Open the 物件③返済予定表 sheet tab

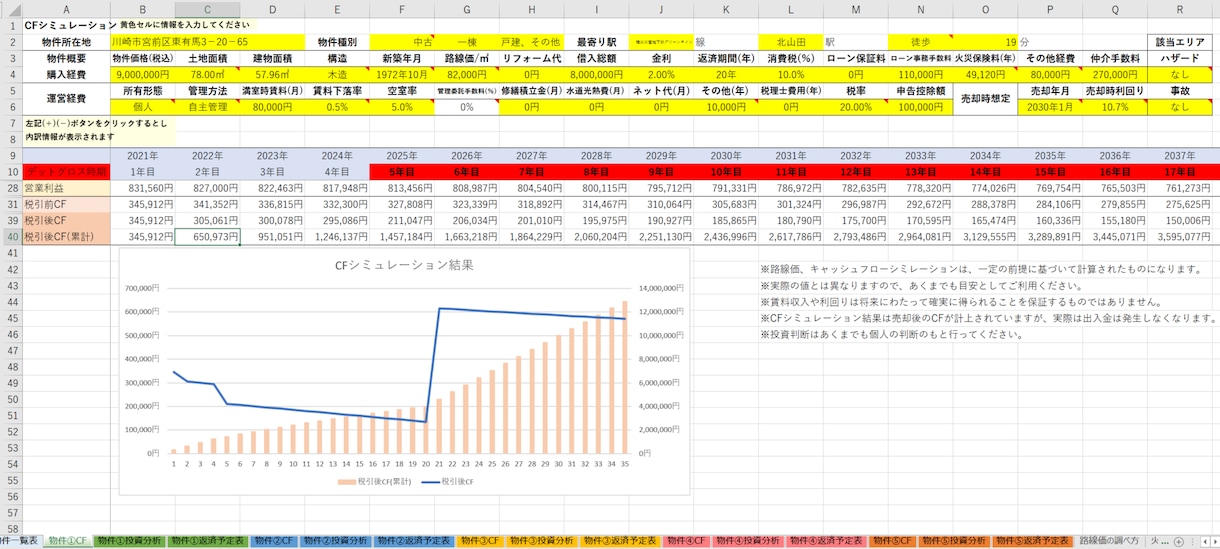620,541
